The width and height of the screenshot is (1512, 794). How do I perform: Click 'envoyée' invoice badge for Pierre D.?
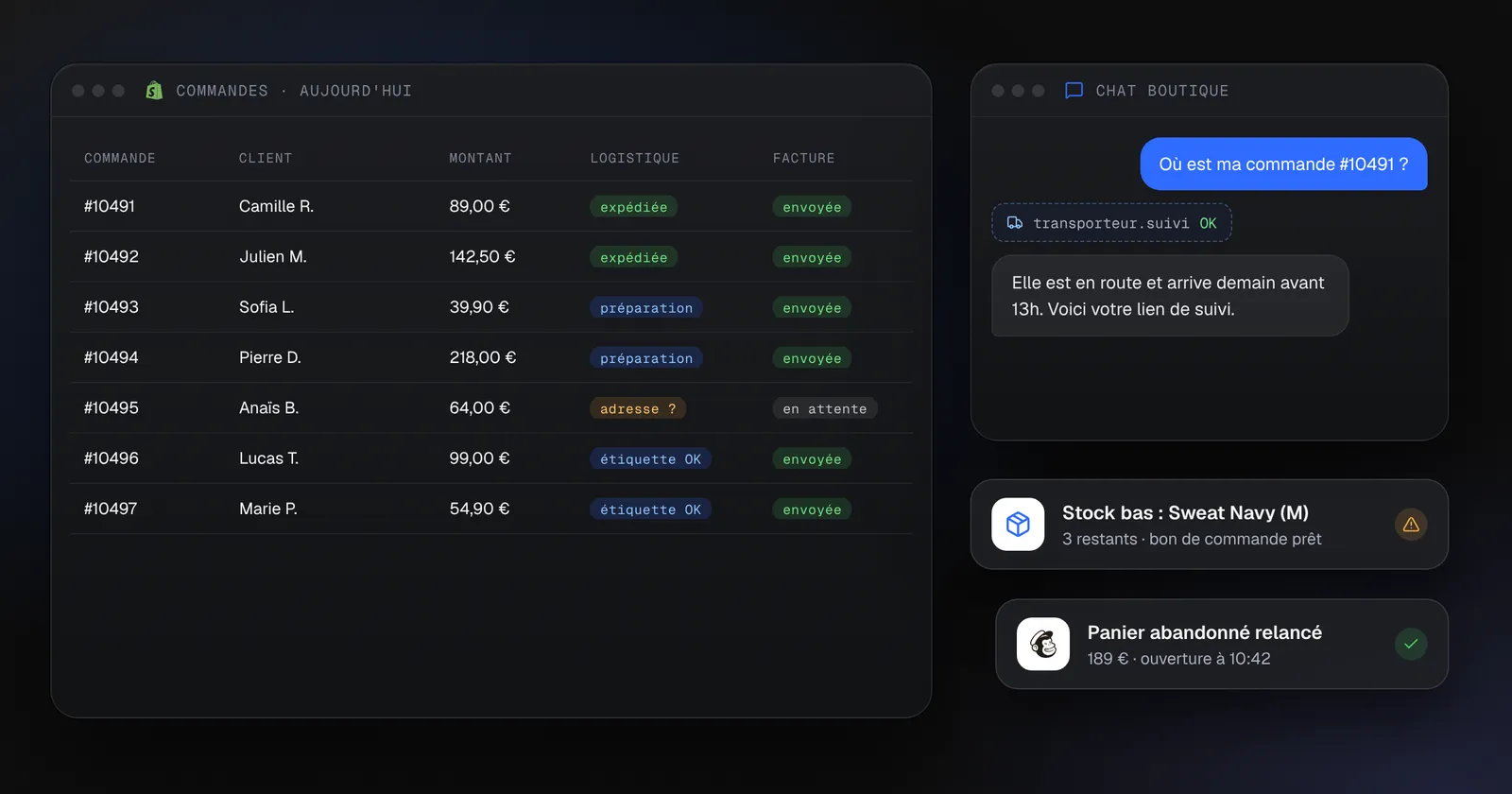(812, 358)
